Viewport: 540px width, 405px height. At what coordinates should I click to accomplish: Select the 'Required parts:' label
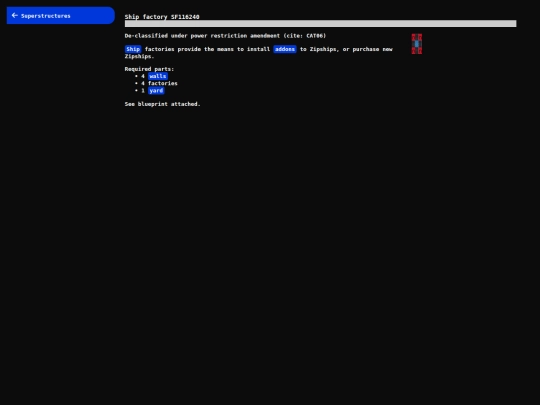[149, 69]
